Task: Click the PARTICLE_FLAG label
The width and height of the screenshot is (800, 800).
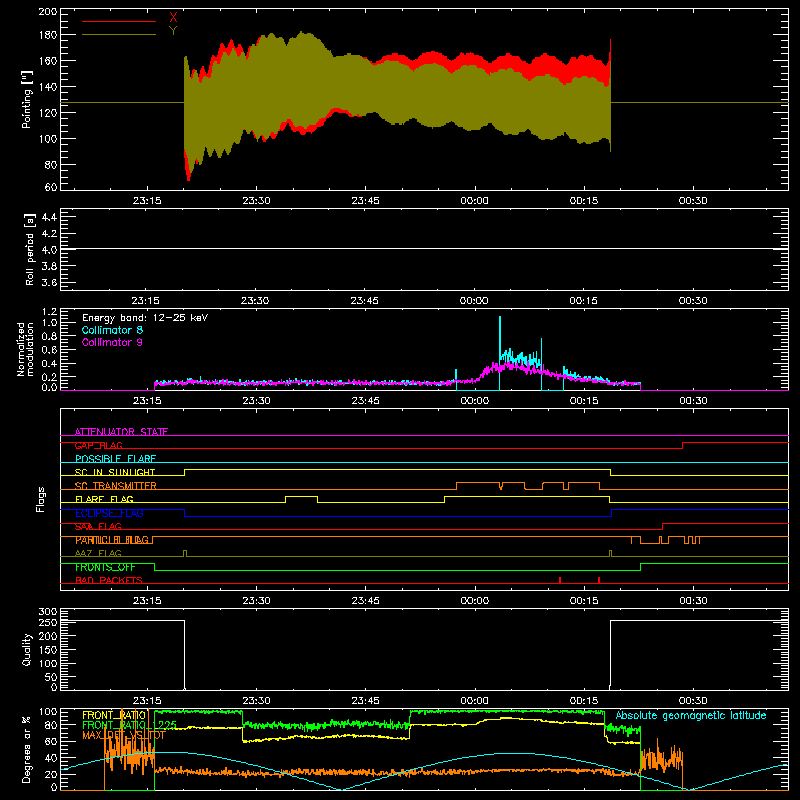Action: point(112,540)
